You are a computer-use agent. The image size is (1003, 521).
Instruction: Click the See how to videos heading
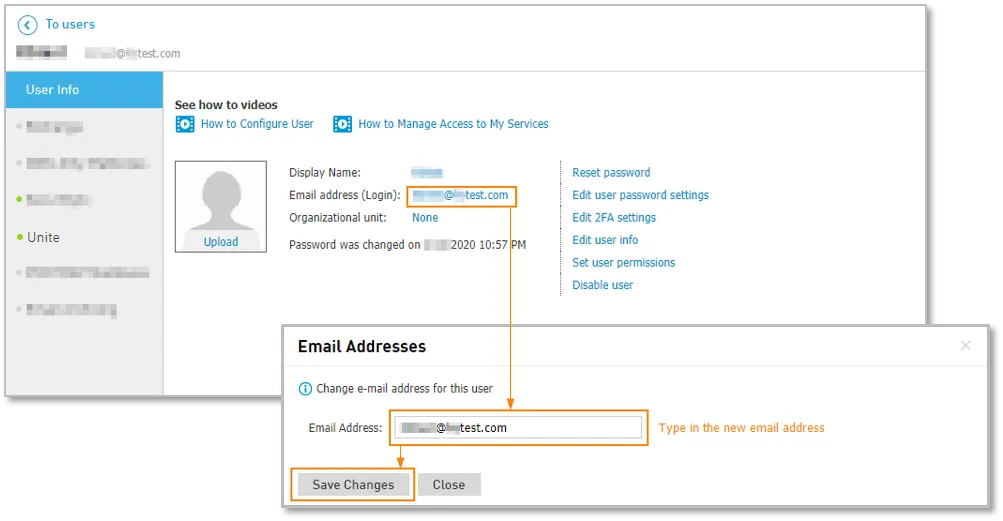pos(226,105)
